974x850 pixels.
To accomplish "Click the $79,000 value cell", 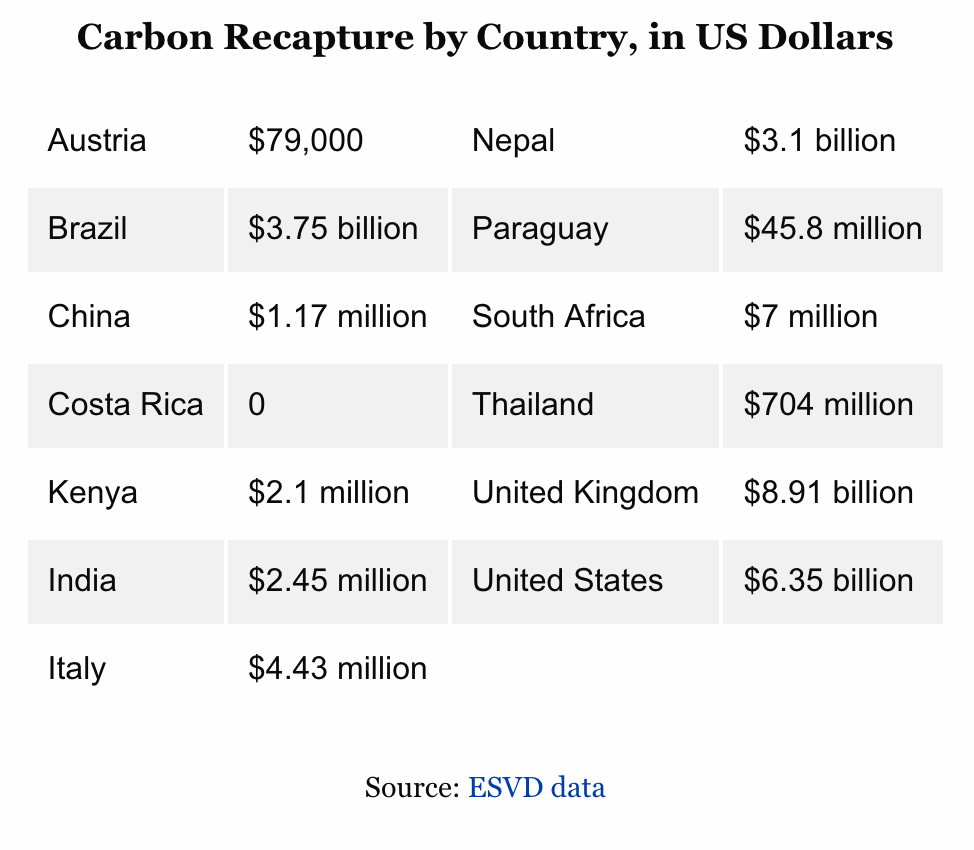I will 305,140.
